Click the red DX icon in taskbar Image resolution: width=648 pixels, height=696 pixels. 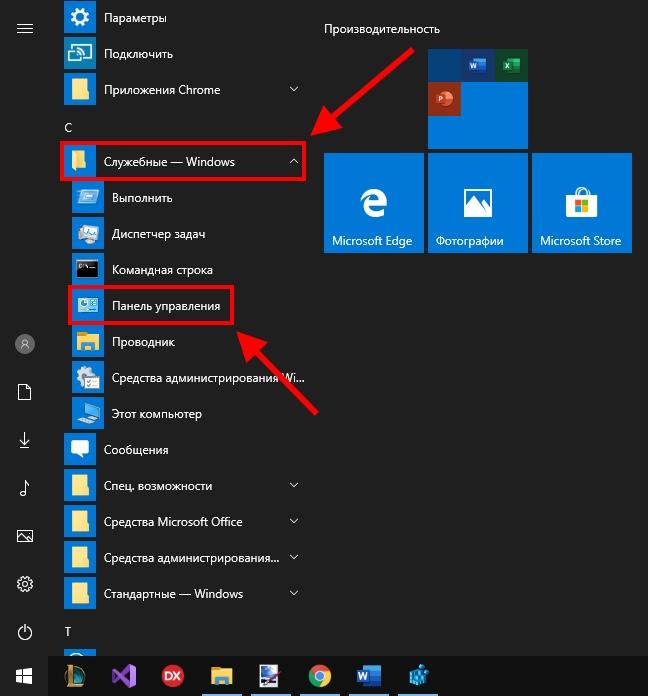(173, 676)
